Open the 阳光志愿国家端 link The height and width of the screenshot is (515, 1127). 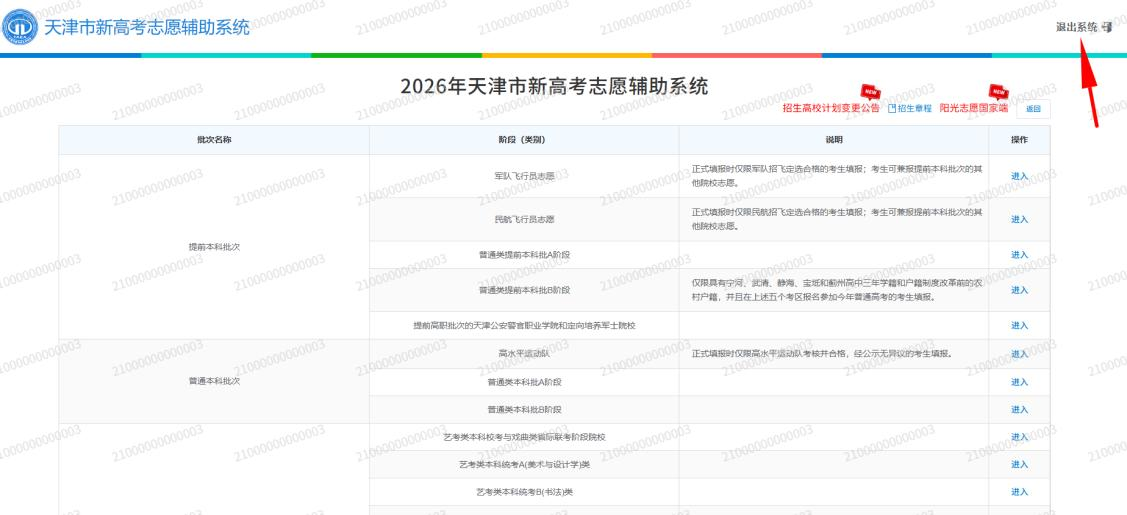(973, 108)
